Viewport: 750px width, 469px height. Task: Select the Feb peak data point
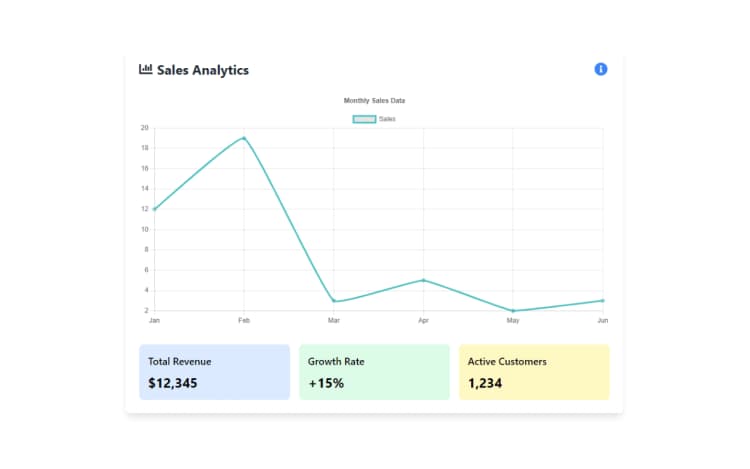pyautogui.click(x=244, y=139)
